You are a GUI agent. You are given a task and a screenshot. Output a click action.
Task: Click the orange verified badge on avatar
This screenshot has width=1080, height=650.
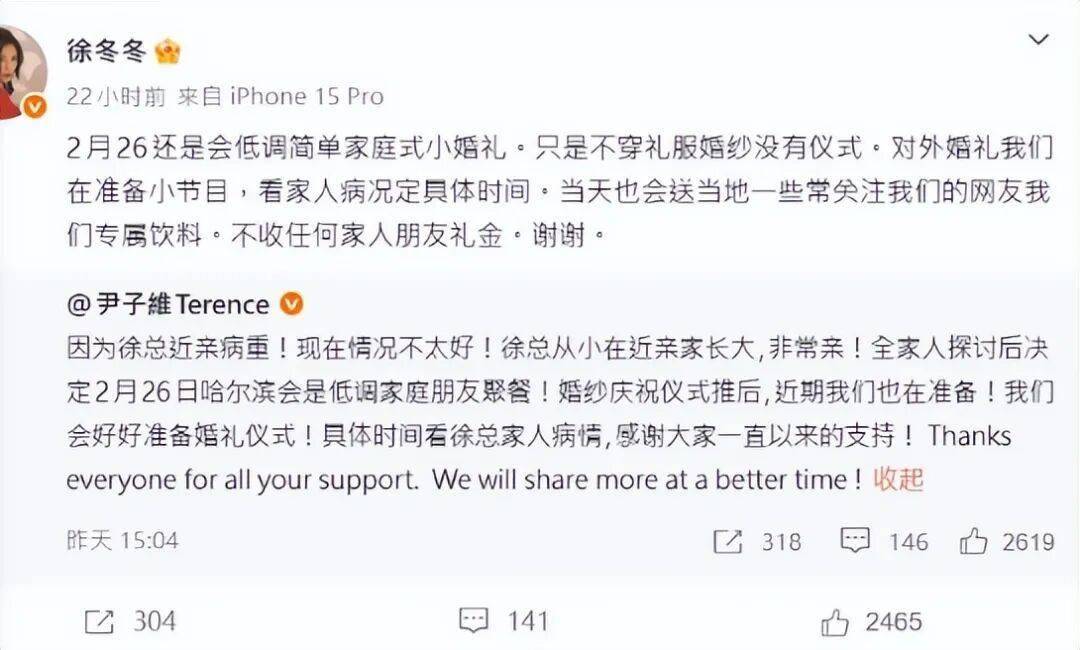click(x=35, y=107)
